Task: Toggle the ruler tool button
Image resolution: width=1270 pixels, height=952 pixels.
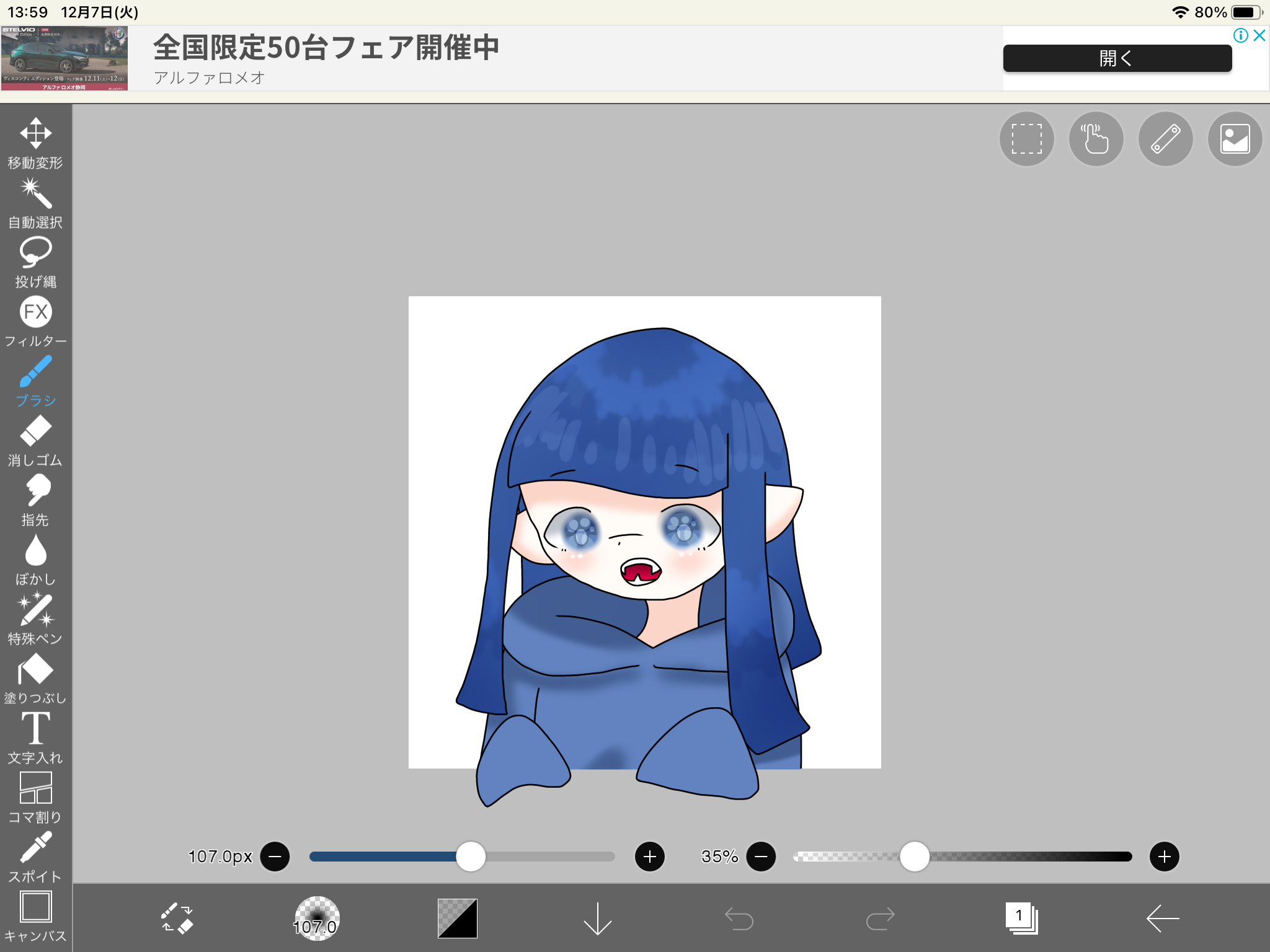Action: [x=1165, y=139]
